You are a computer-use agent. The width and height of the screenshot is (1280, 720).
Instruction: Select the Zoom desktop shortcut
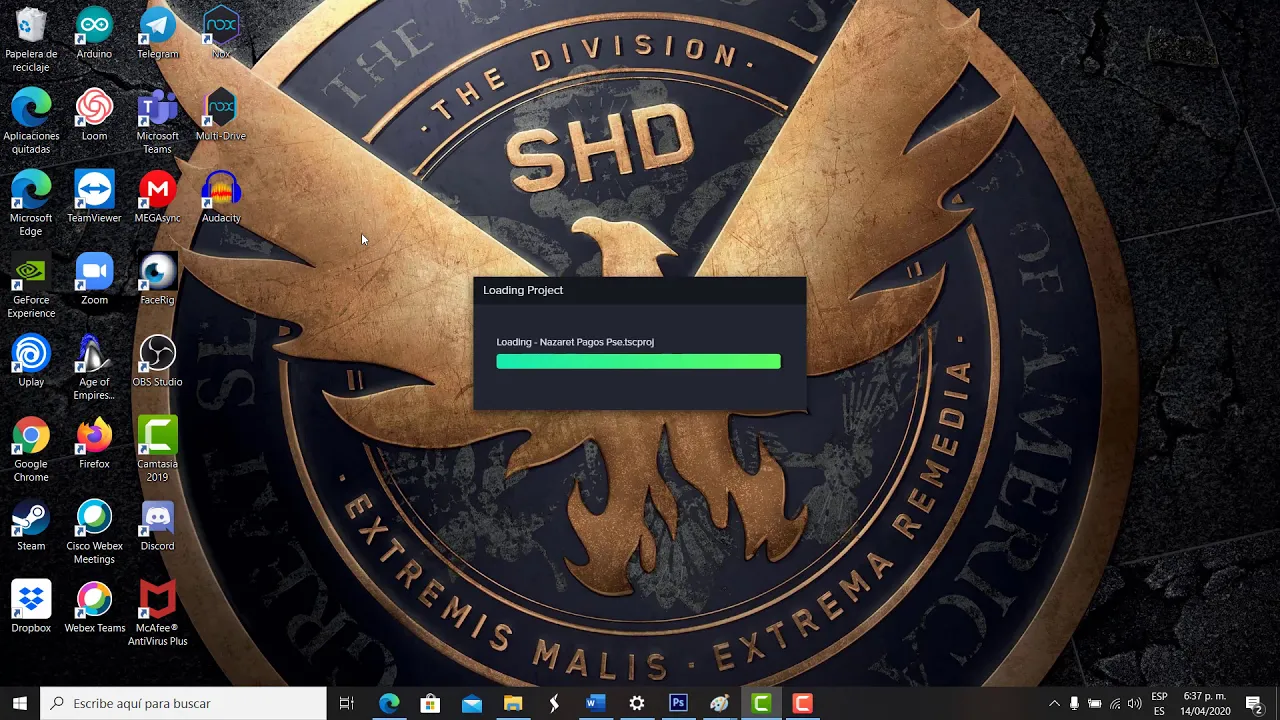click(94, 279)
